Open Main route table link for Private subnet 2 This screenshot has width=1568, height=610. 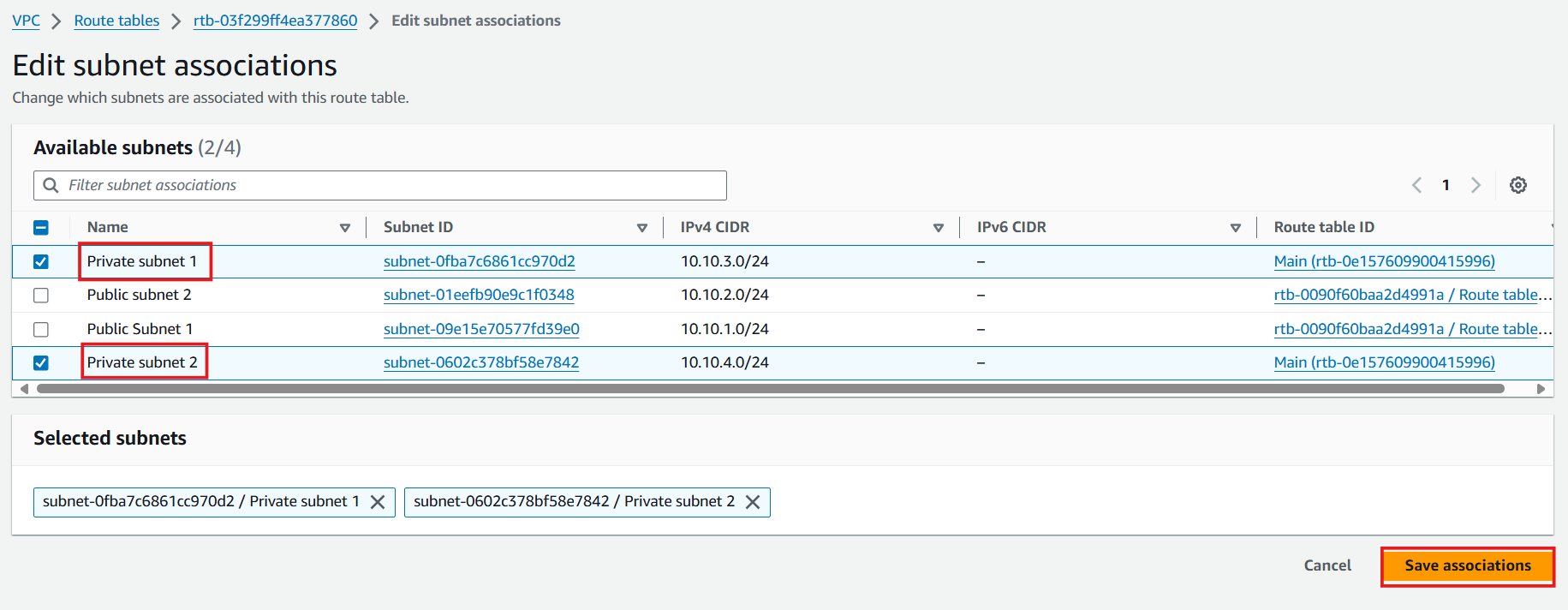coord(1385,362)
